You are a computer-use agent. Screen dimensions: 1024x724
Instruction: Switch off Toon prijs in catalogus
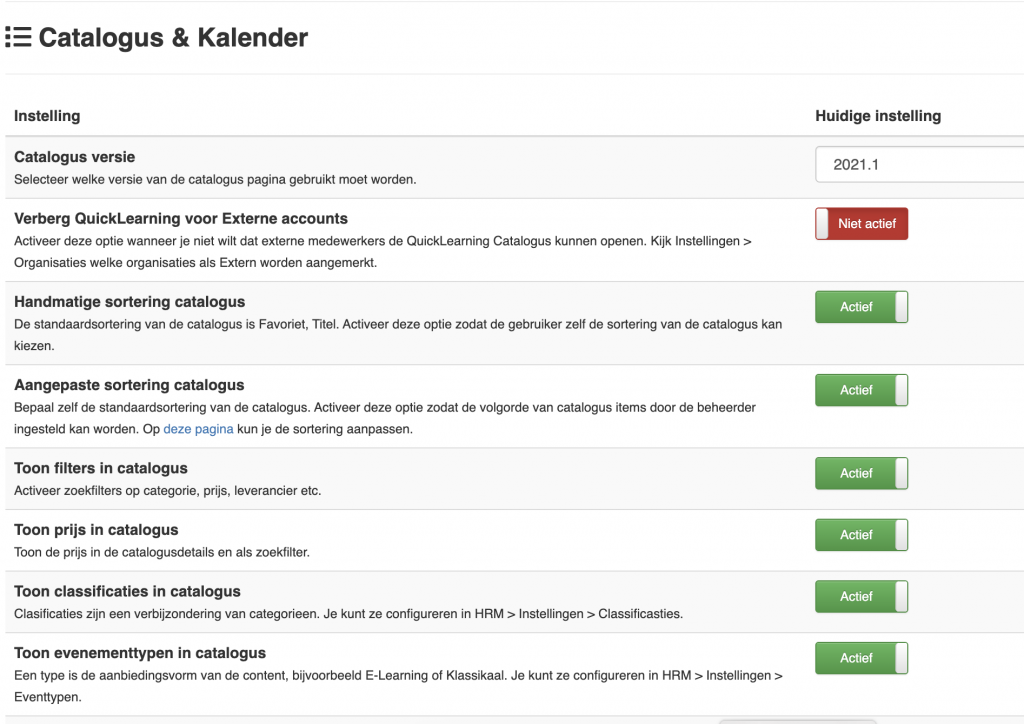click(x=861, y=535)
